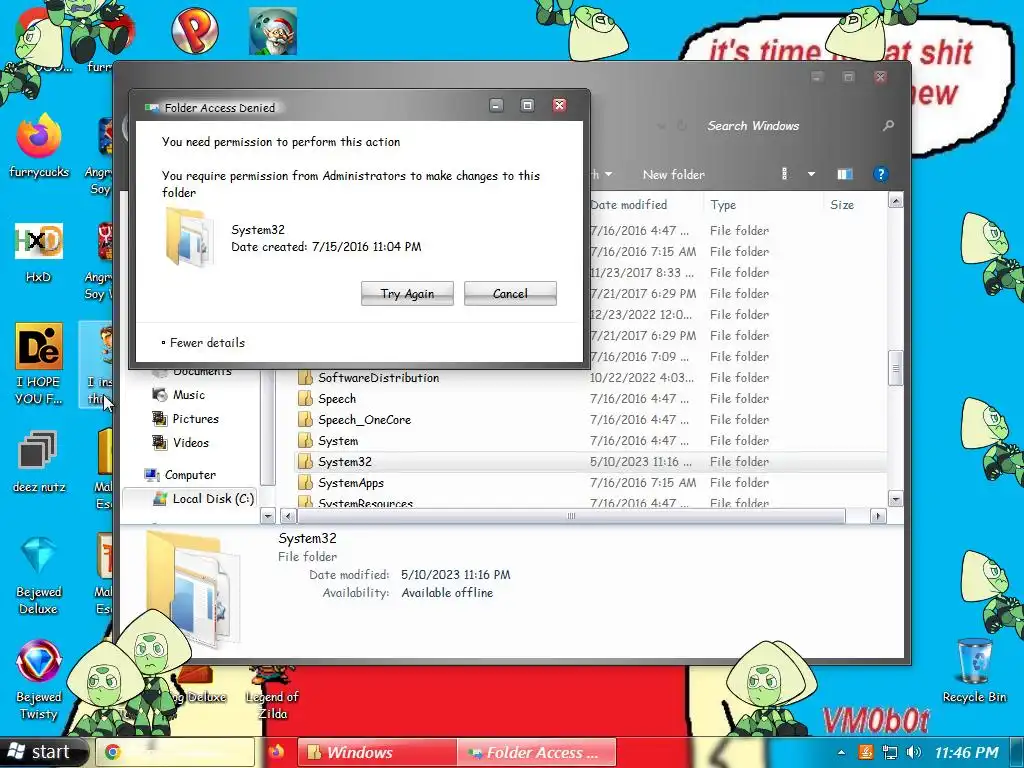This screenshot has height=768, width=1024.
Task: Click the large System32 preview folder thumbnail
Action: (194, 587)
